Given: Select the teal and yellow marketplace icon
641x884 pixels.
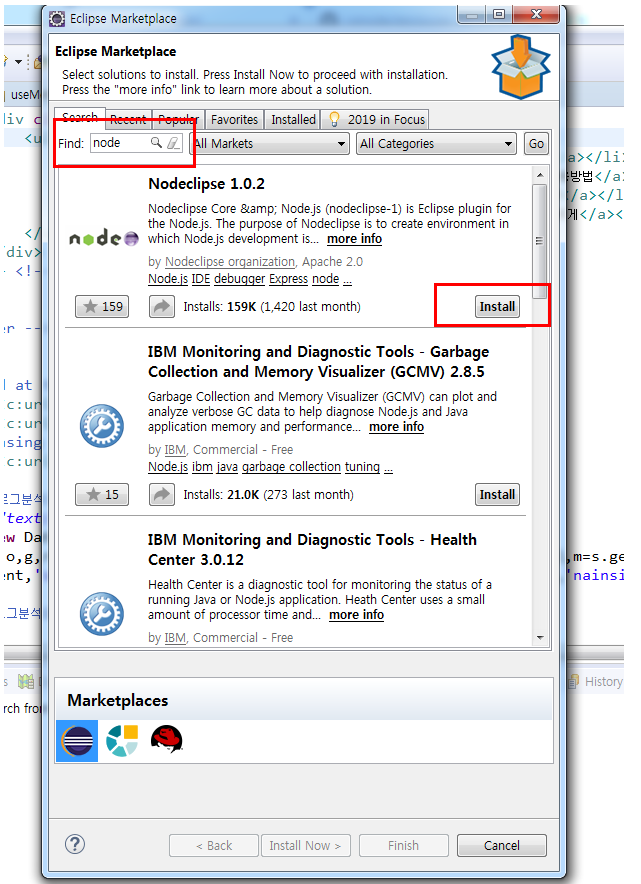Looking at the screenshot, I should pyautogui.click(x=122, y=741).
